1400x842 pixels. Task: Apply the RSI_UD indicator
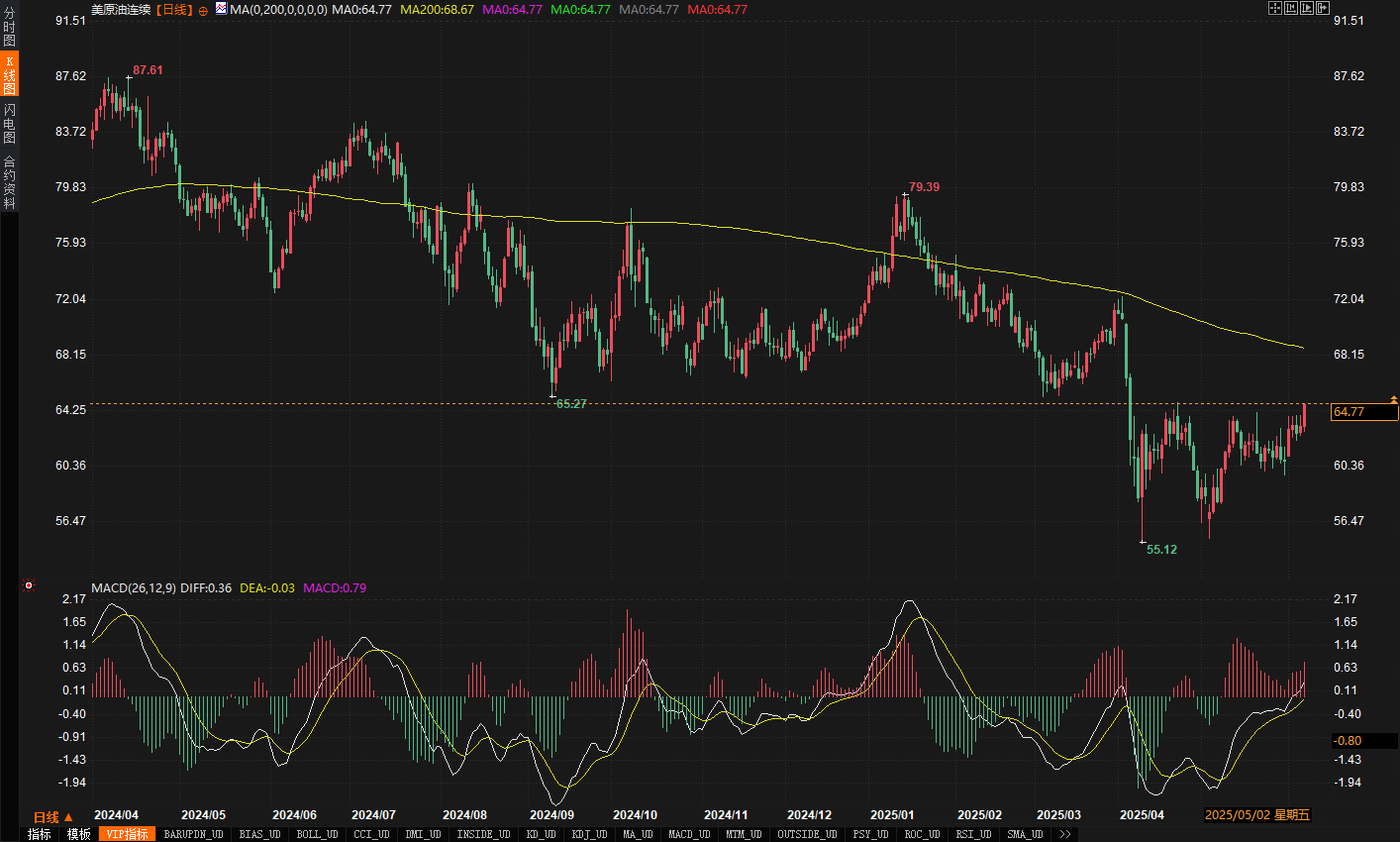click(x=973, y=834)
